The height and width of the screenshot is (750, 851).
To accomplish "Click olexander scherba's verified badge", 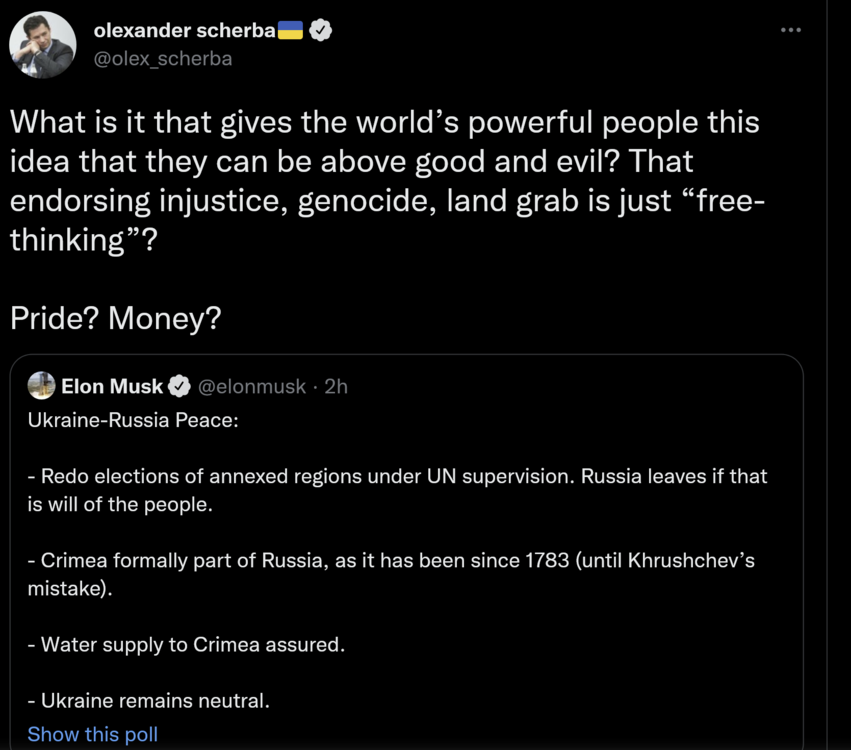I will 320,31.
